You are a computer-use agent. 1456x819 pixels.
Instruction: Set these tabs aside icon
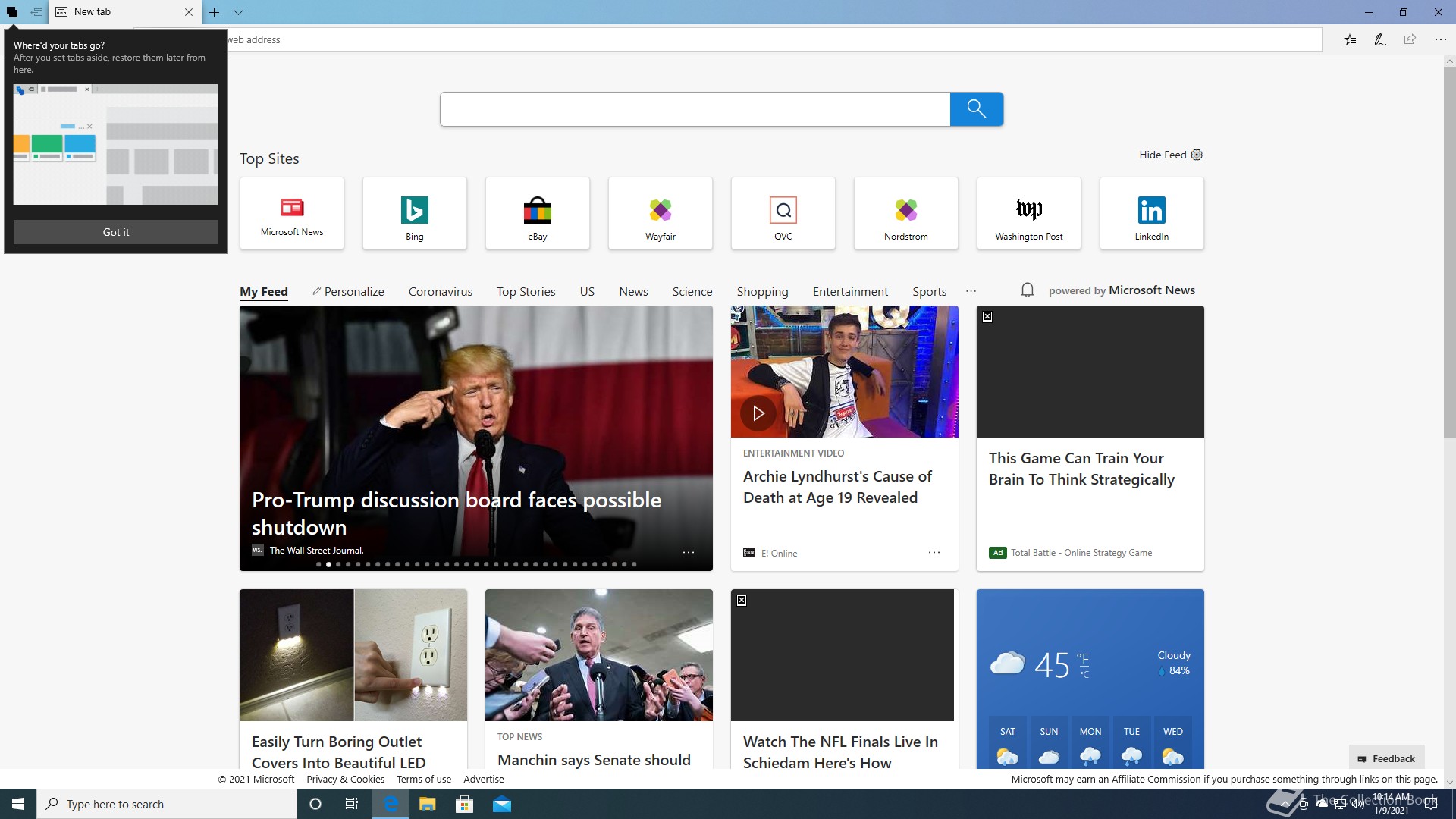tap(36, 12)
